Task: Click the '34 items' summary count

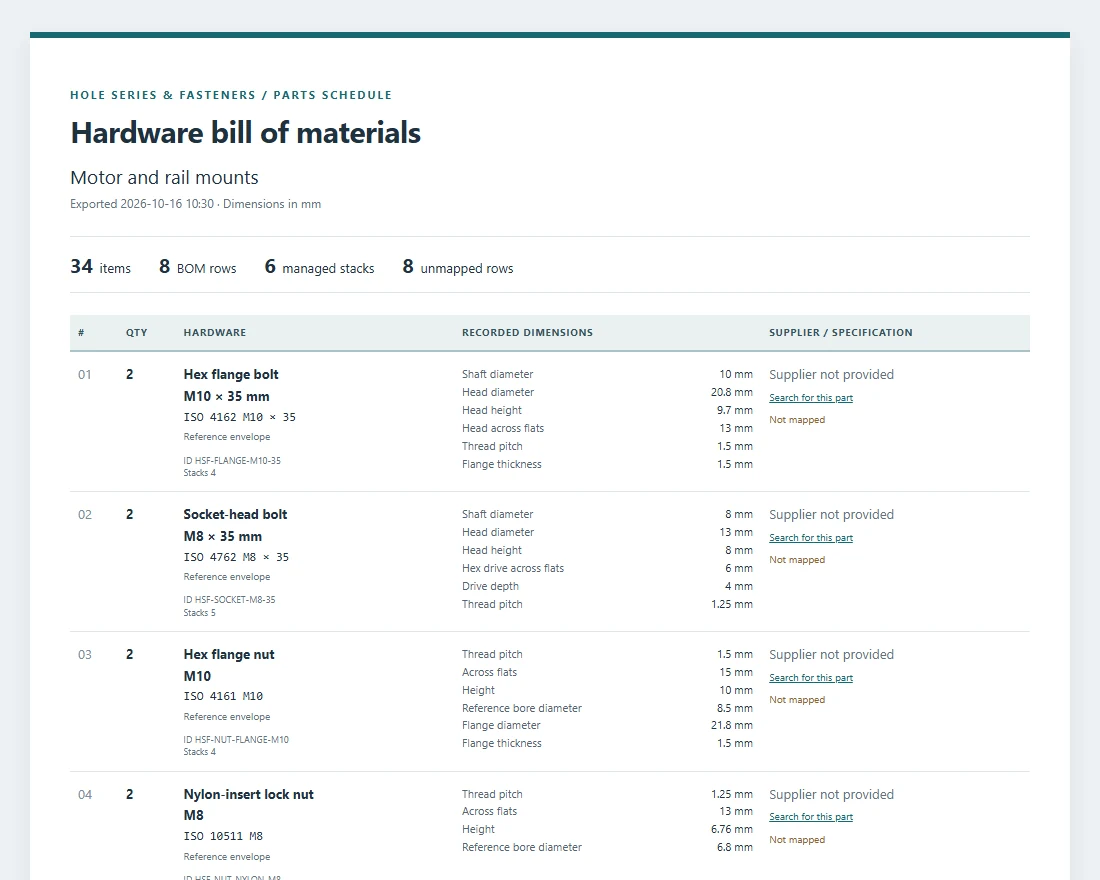Action: tap(100, 267)
